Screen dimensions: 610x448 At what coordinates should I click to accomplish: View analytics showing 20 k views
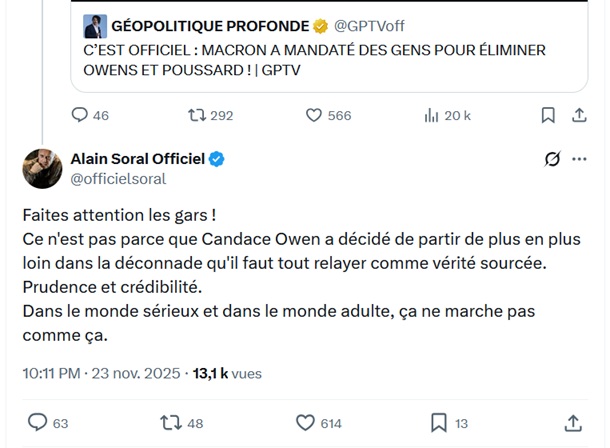(432, 116)
